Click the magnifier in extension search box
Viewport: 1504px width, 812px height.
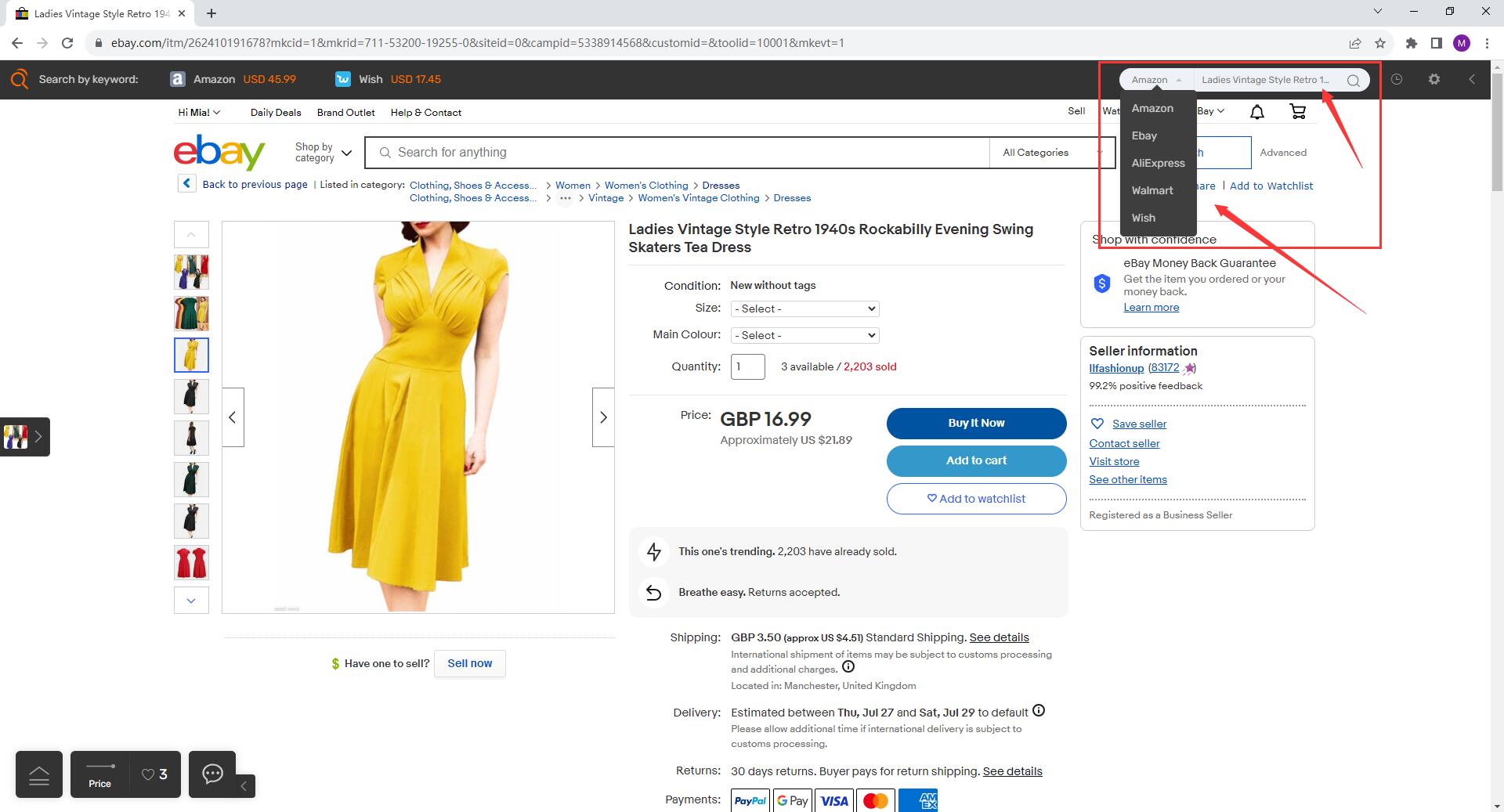click(x=1353, y=80)
